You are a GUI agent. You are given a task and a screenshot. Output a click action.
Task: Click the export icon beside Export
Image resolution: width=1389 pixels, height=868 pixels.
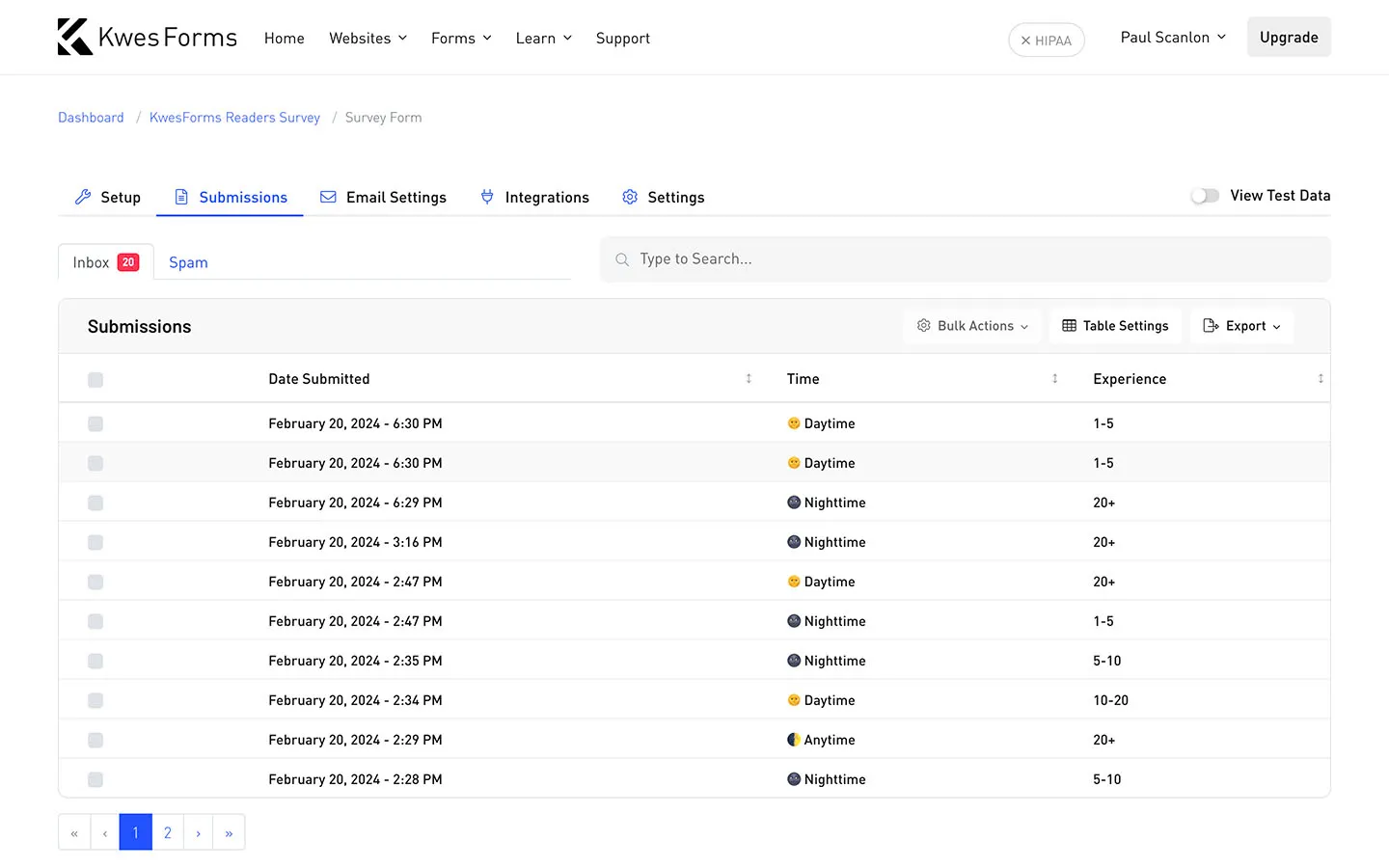1211,326
